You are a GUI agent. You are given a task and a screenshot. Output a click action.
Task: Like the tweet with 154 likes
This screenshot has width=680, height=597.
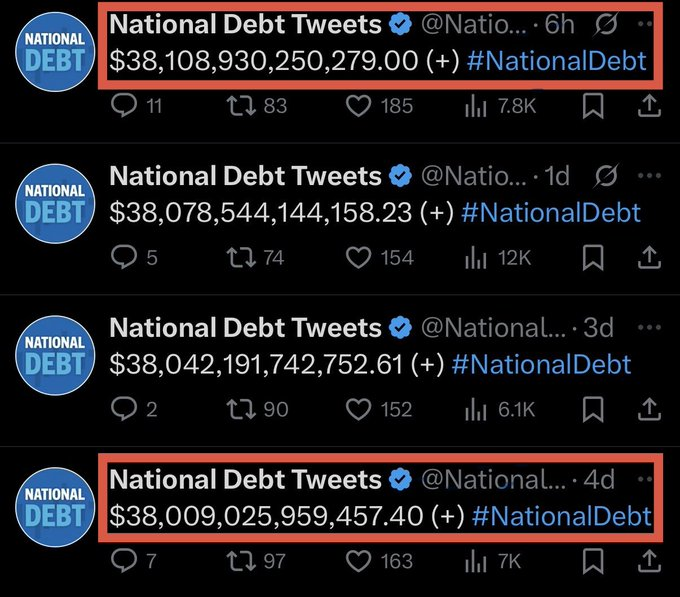358,257
